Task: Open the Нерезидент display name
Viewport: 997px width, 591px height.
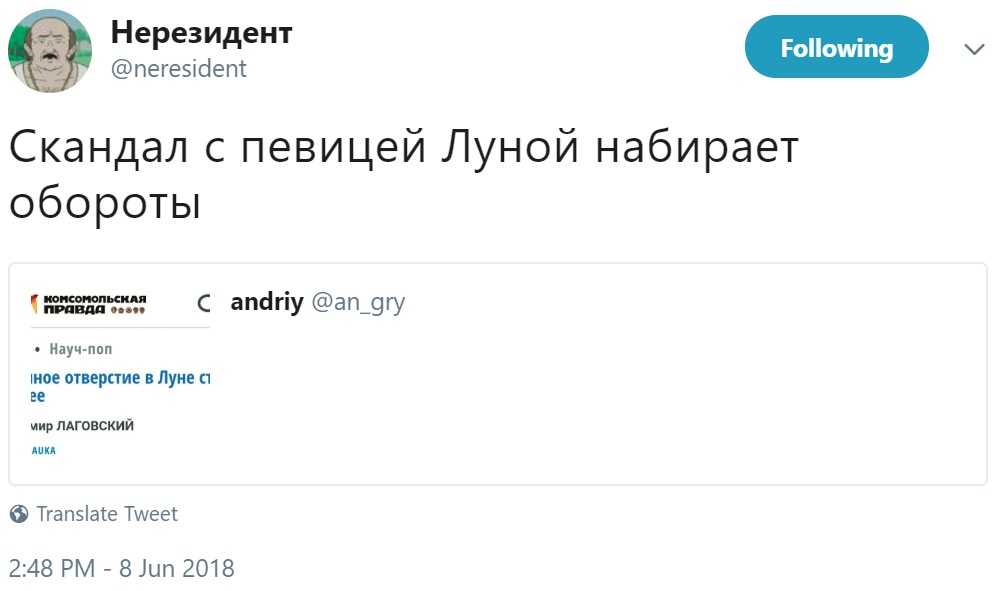Action: click(x=201, y=32)
